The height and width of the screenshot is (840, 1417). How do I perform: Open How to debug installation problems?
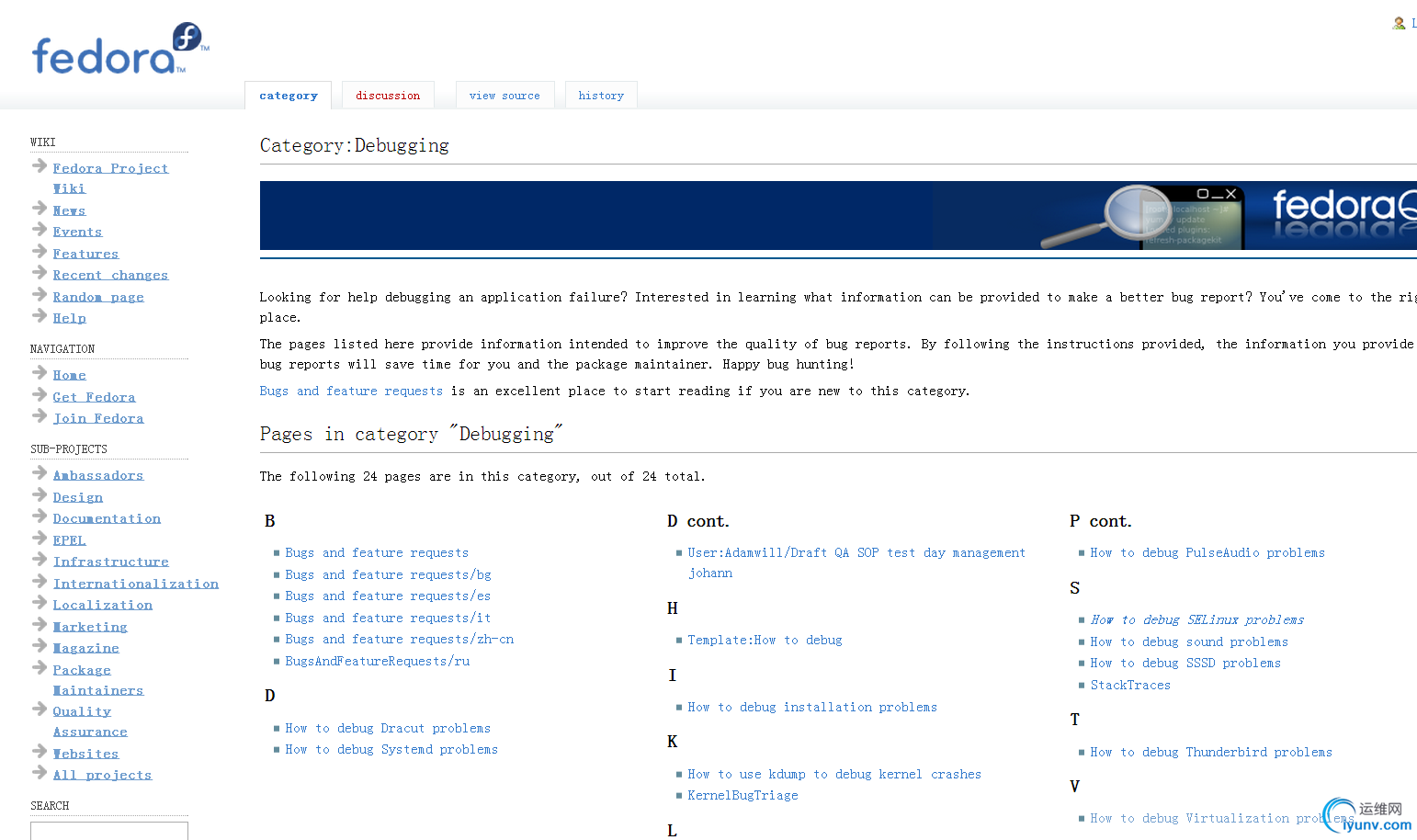click(812, 707)
